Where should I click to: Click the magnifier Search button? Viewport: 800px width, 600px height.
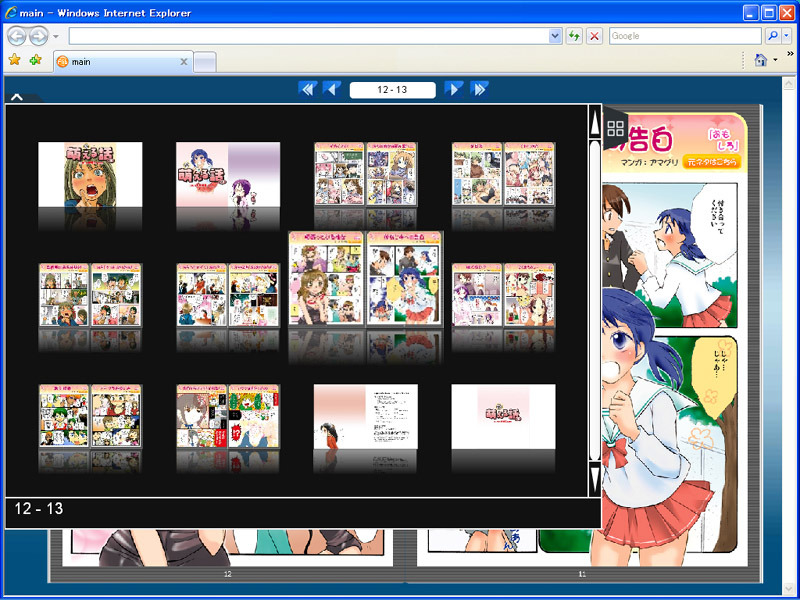(773, 36)
